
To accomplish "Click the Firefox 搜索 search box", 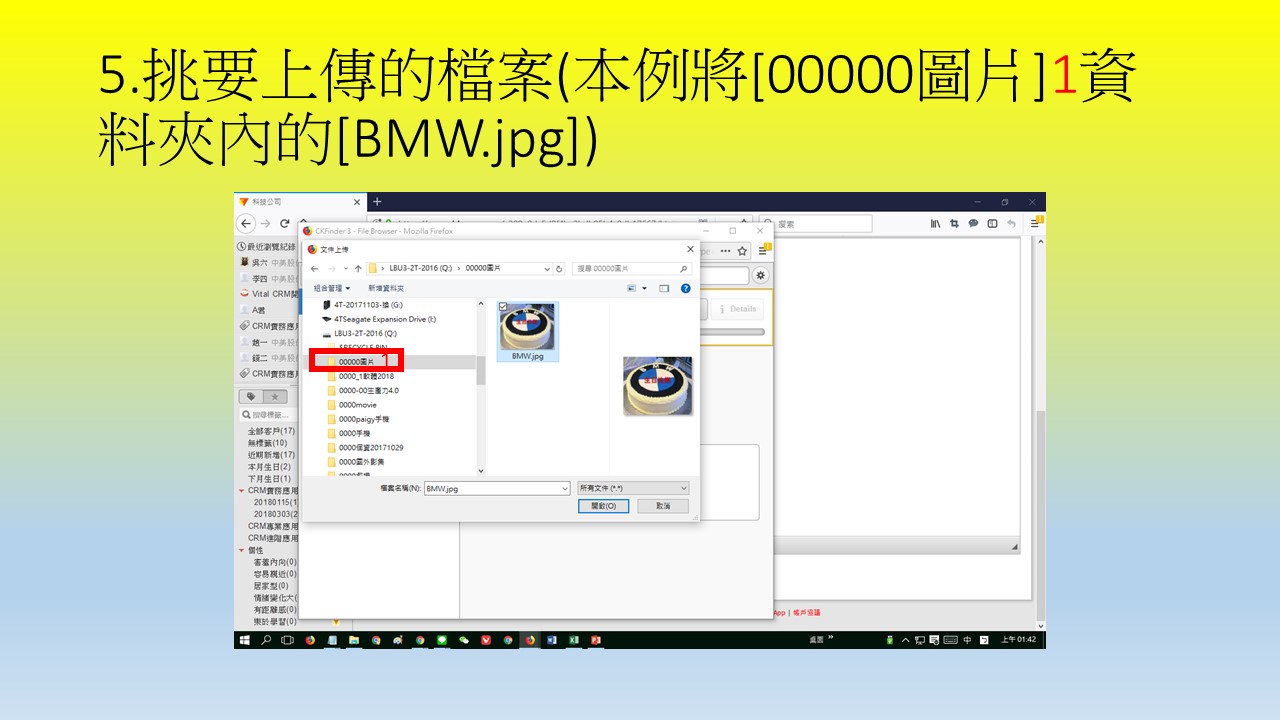I will click(x=815, y=224).
